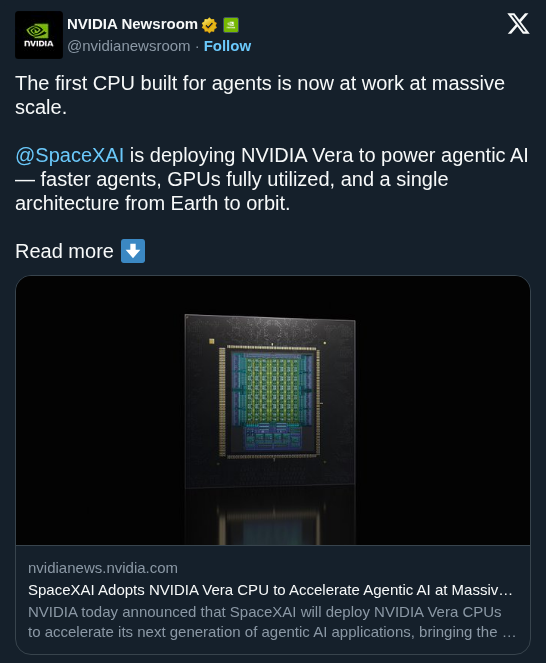Click the truncated ellipsis after 'Massiv'
Screen dimensions: 546x663
click(506, 591)
